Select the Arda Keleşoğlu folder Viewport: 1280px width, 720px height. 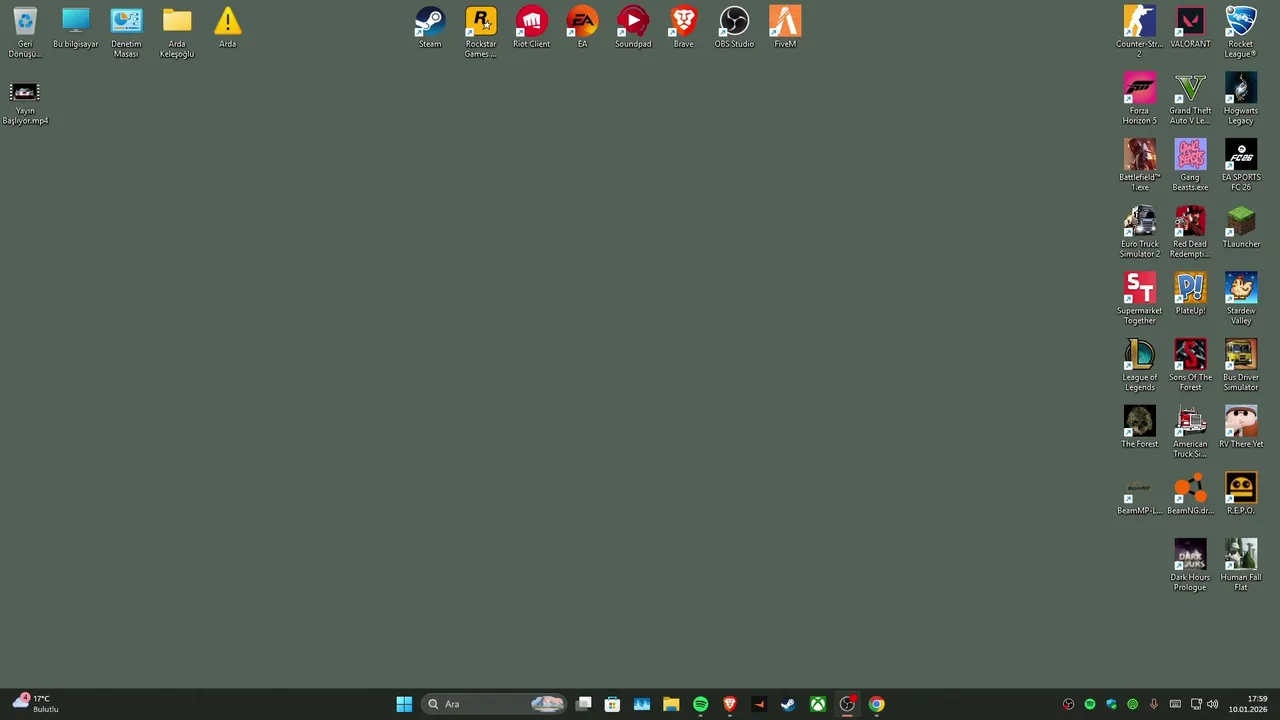177,32
